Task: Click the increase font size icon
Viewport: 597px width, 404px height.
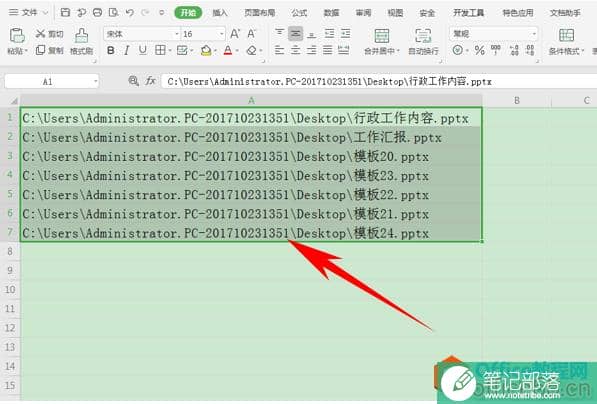Action: [x=235, y=34]
